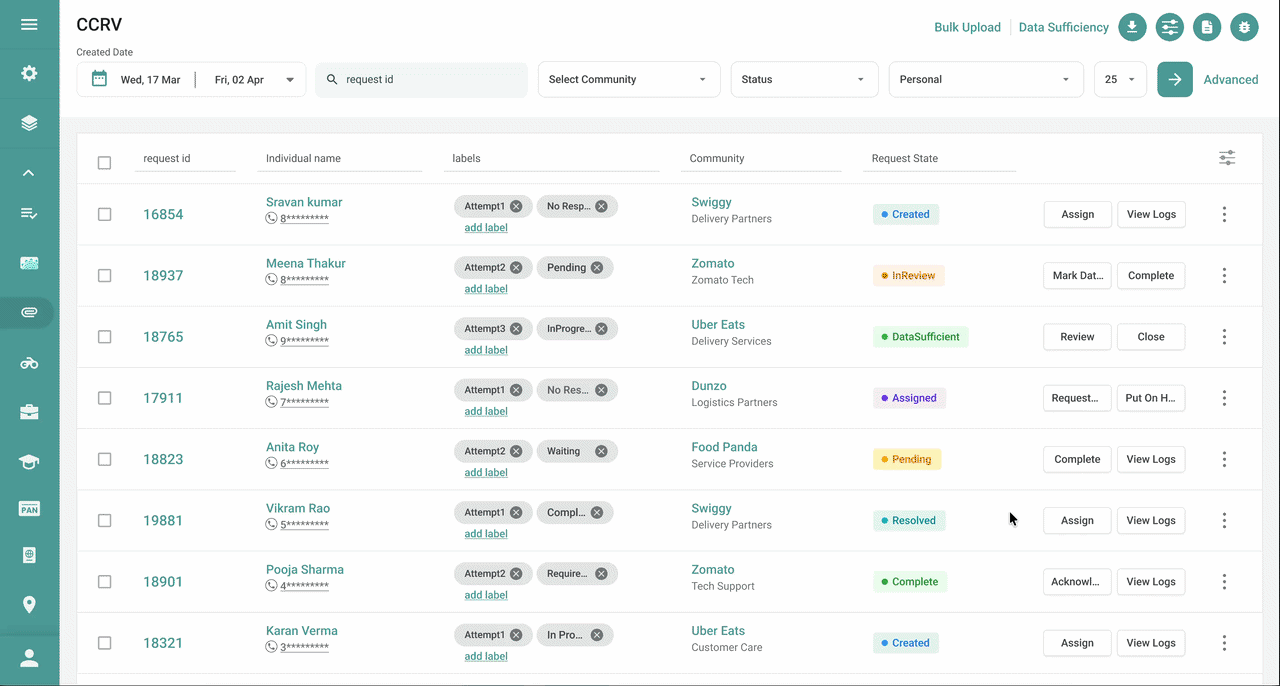Screen dimensions: 1280x686
Task: Open the graduation cap sidebar icon
Action: [x=29, y=461]
